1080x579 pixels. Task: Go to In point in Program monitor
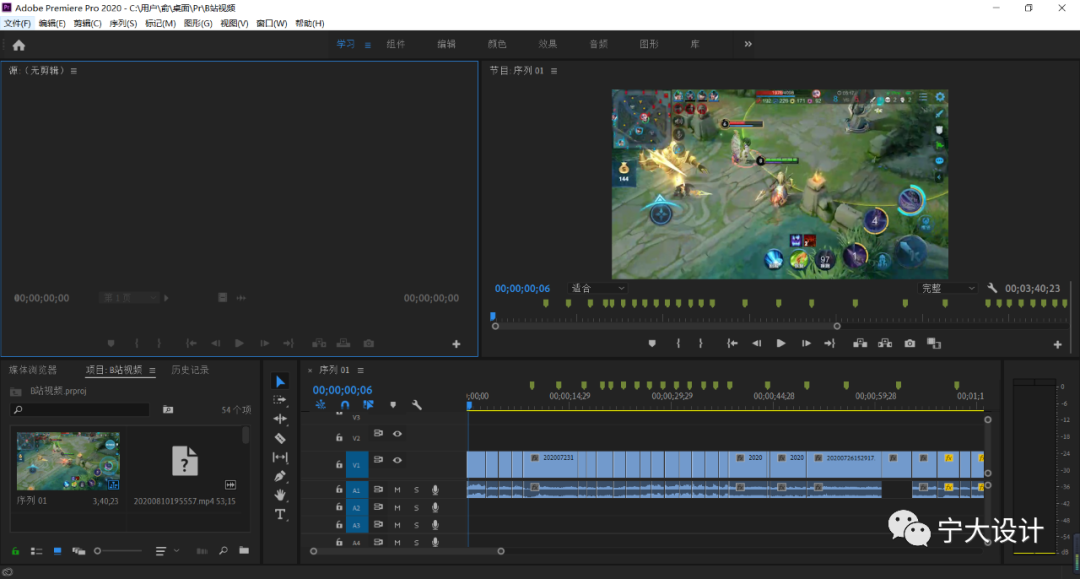pyautogui.click(x=732, y=344)
